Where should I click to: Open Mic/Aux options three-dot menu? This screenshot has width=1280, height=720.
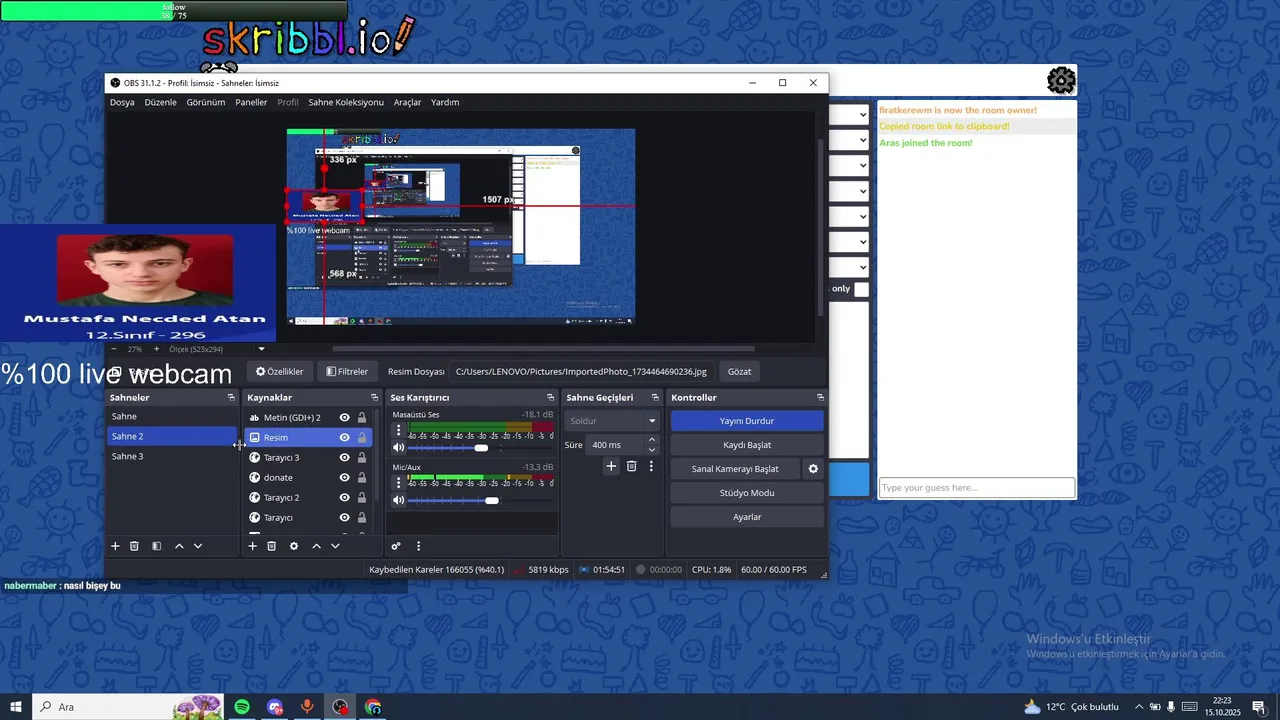pyautogui.click(x=398, y=482)
